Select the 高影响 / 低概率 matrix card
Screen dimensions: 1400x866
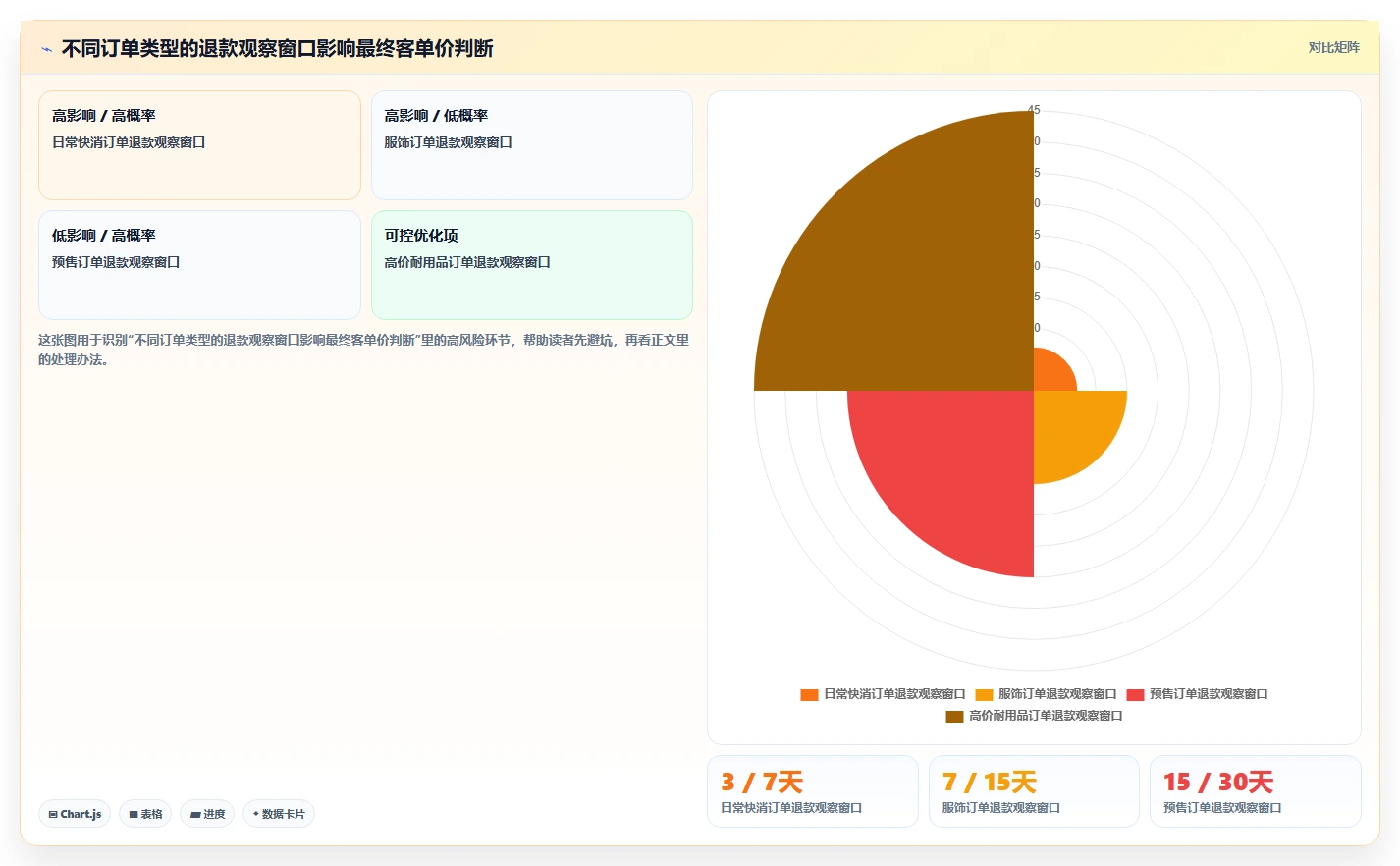point(532,145)
